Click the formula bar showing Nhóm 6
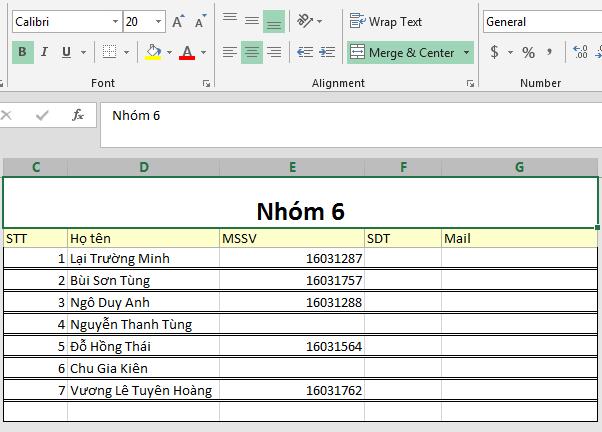This screenshot has height=432, width=602. tap(351, 125)
